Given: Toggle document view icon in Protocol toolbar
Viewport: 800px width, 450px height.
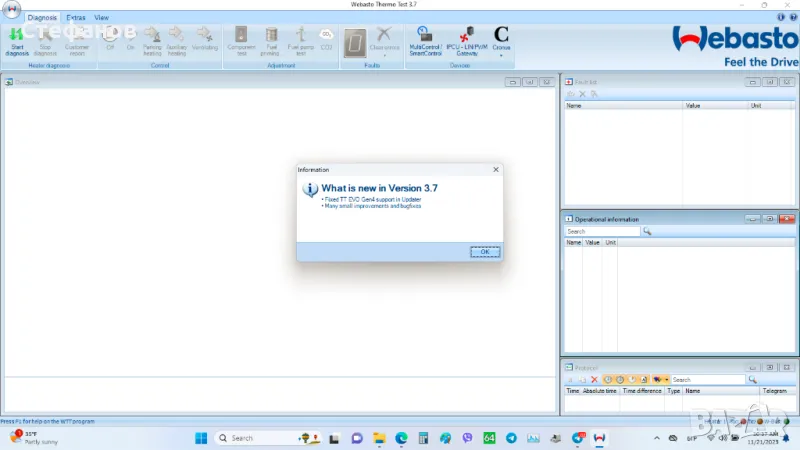Looking at the screenshot, I should [644, 380].
